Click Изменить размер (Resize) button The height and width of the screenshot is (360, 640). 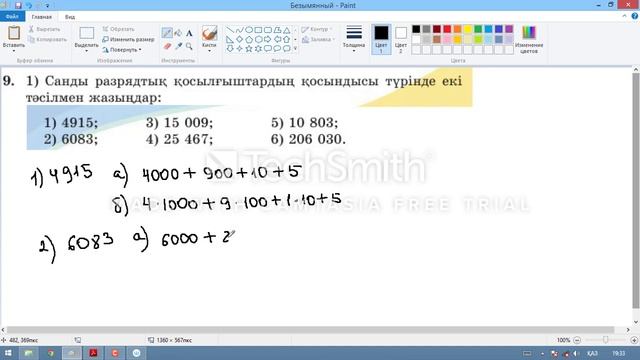(x=128, y=40)
